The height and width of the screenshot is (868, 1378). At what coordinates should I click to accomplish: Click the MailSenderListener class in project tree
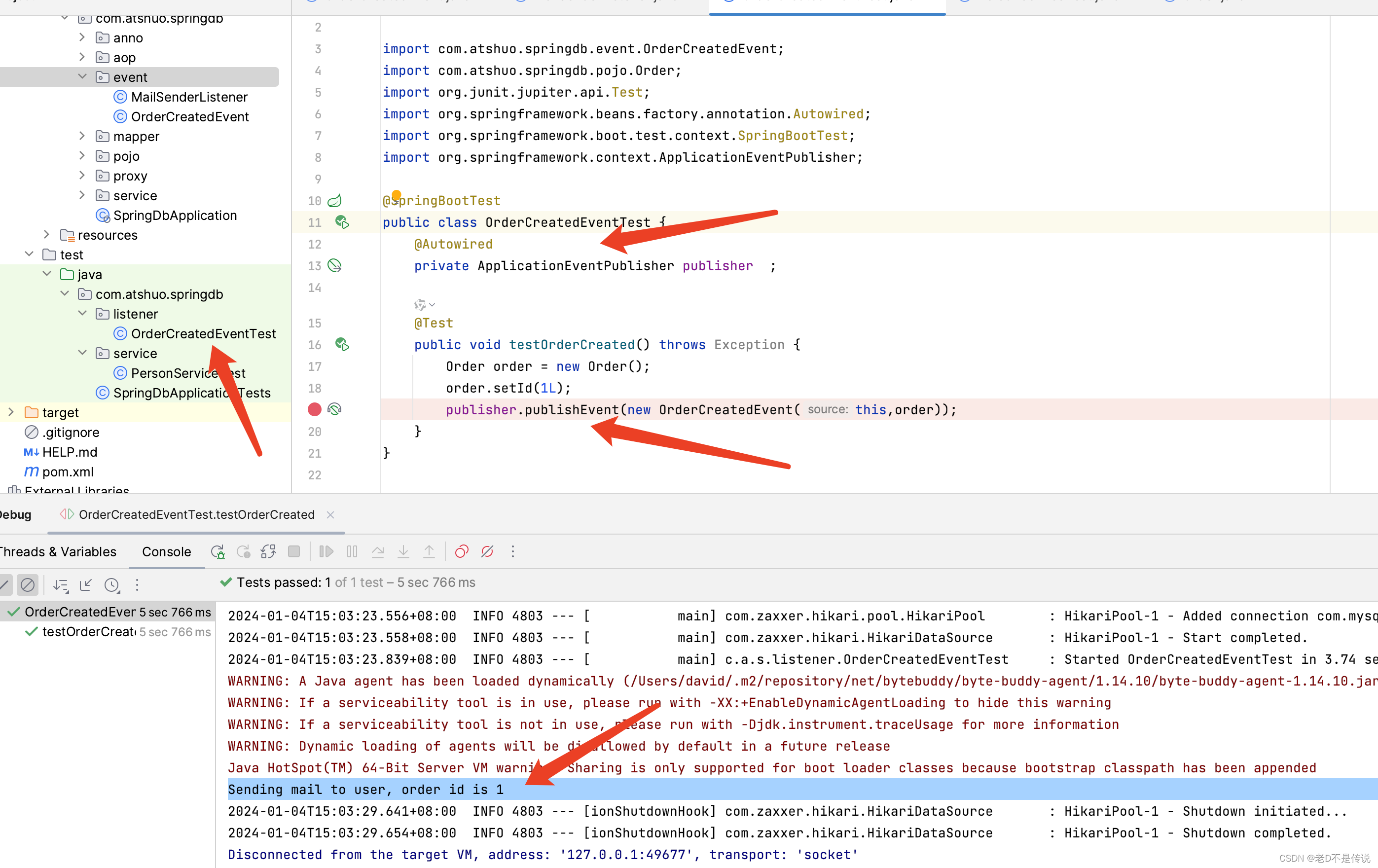(188, 97)
